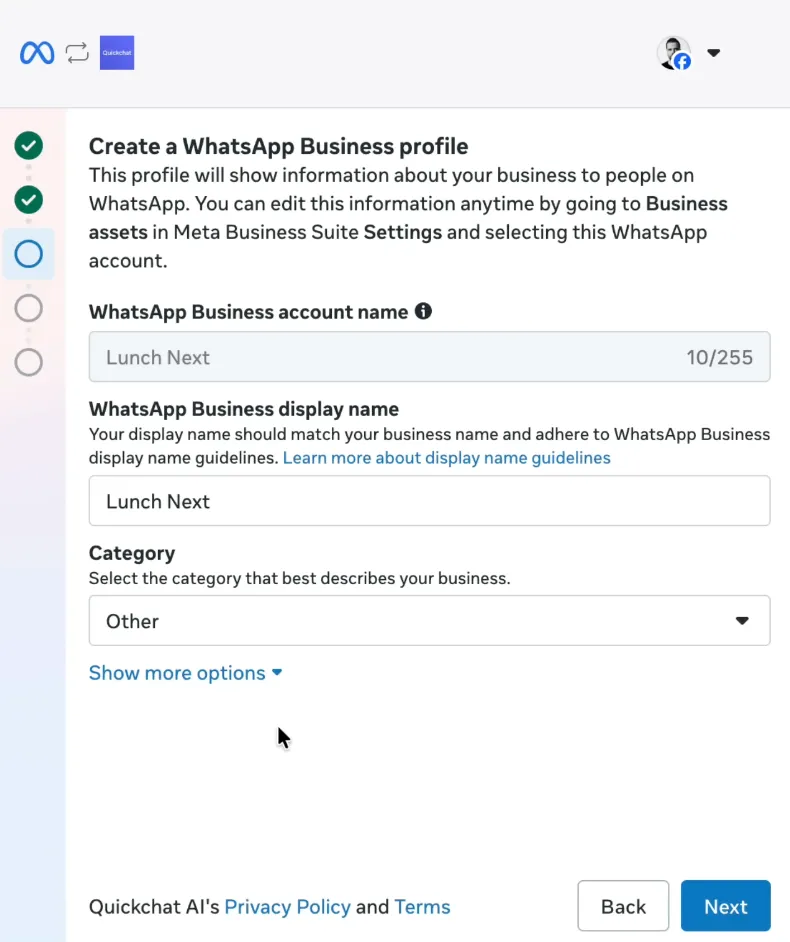
Task: Click the purple Quickchat app logo
Action: click(117, 53)
